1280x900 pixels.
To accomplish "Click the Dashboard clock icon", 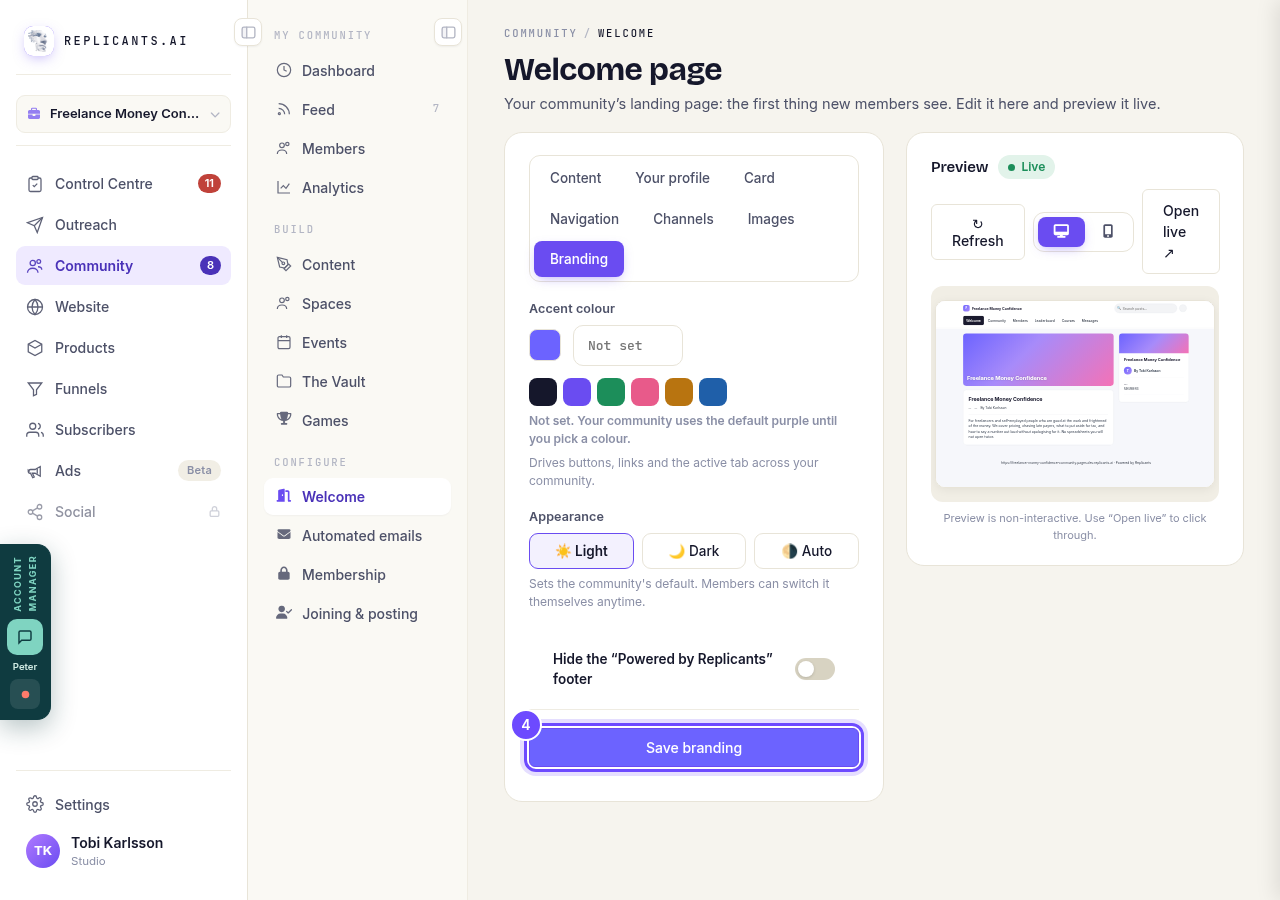I will [284, 70].
